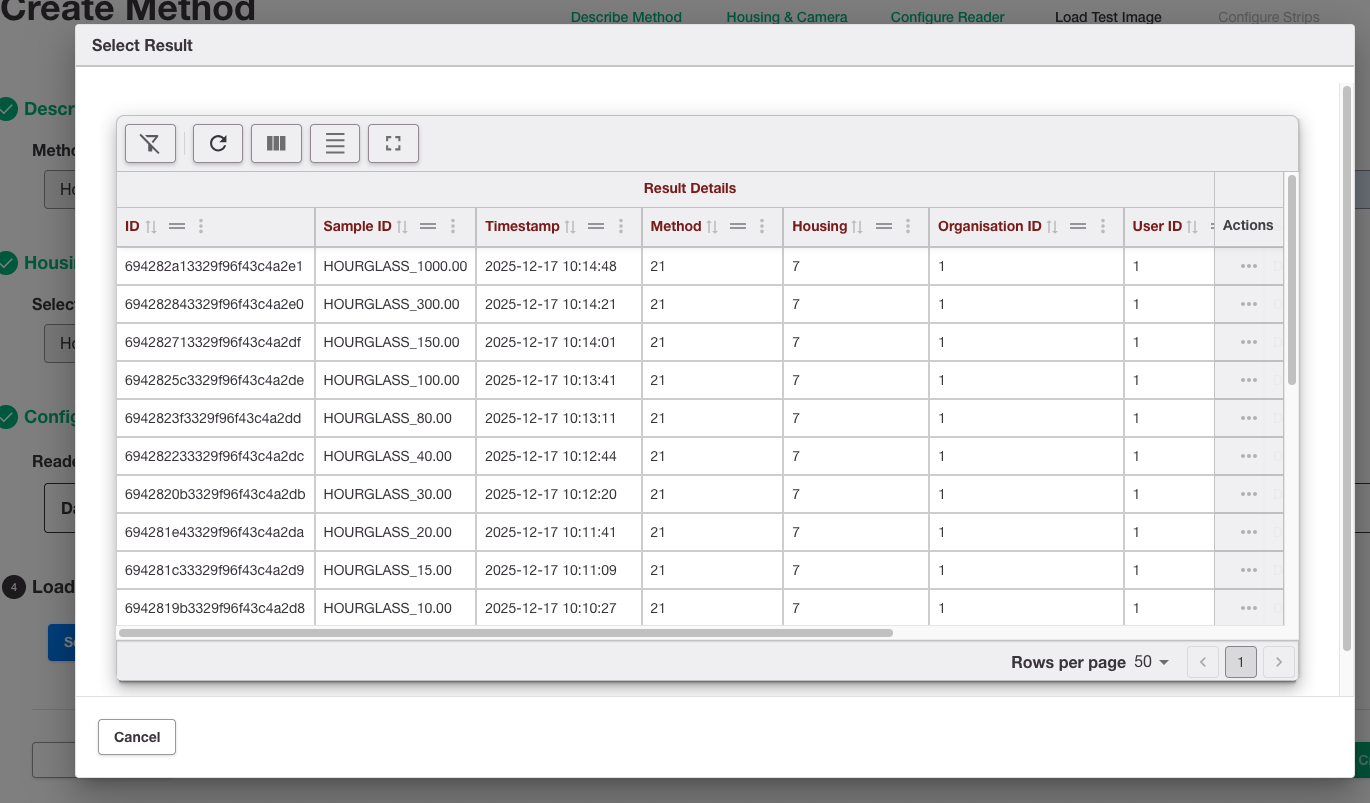This screenshot has width=1370, height=803.
Task: Select timestamp 2025-12-17 10:10:27 cell
Action: (559, 608)
